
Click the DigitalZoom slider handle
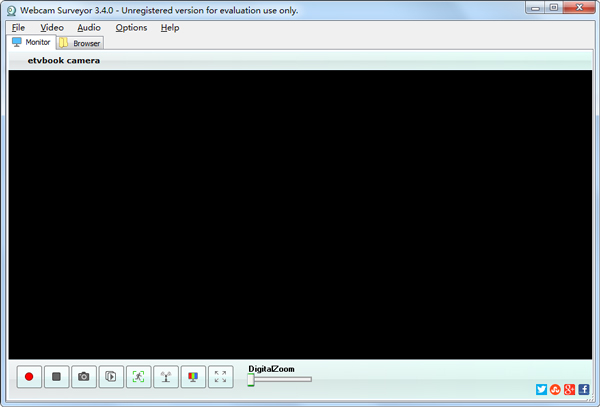[251, 380]
